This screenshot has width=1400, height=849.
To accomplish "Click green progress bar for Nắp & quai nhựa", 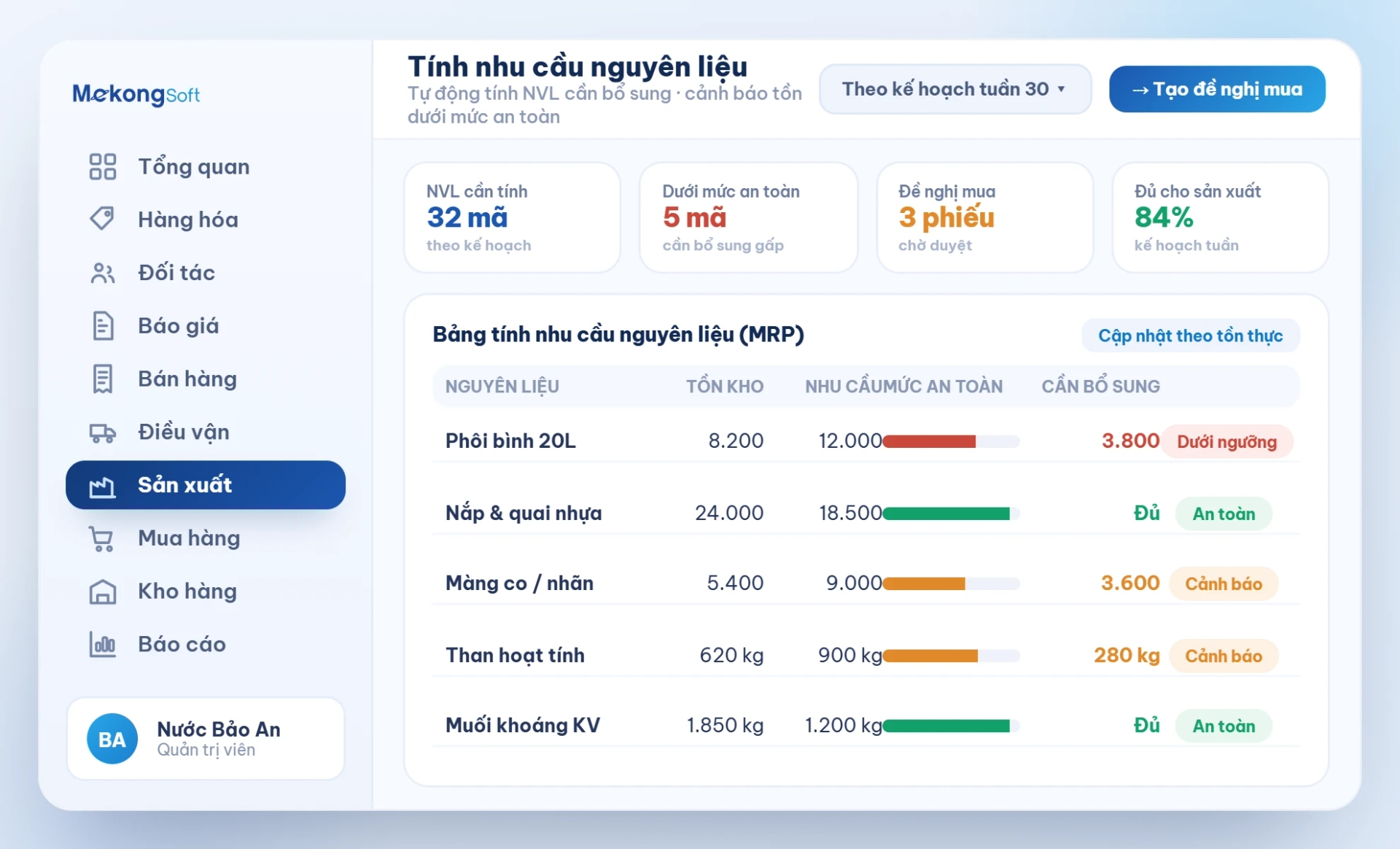I will 951,513.
